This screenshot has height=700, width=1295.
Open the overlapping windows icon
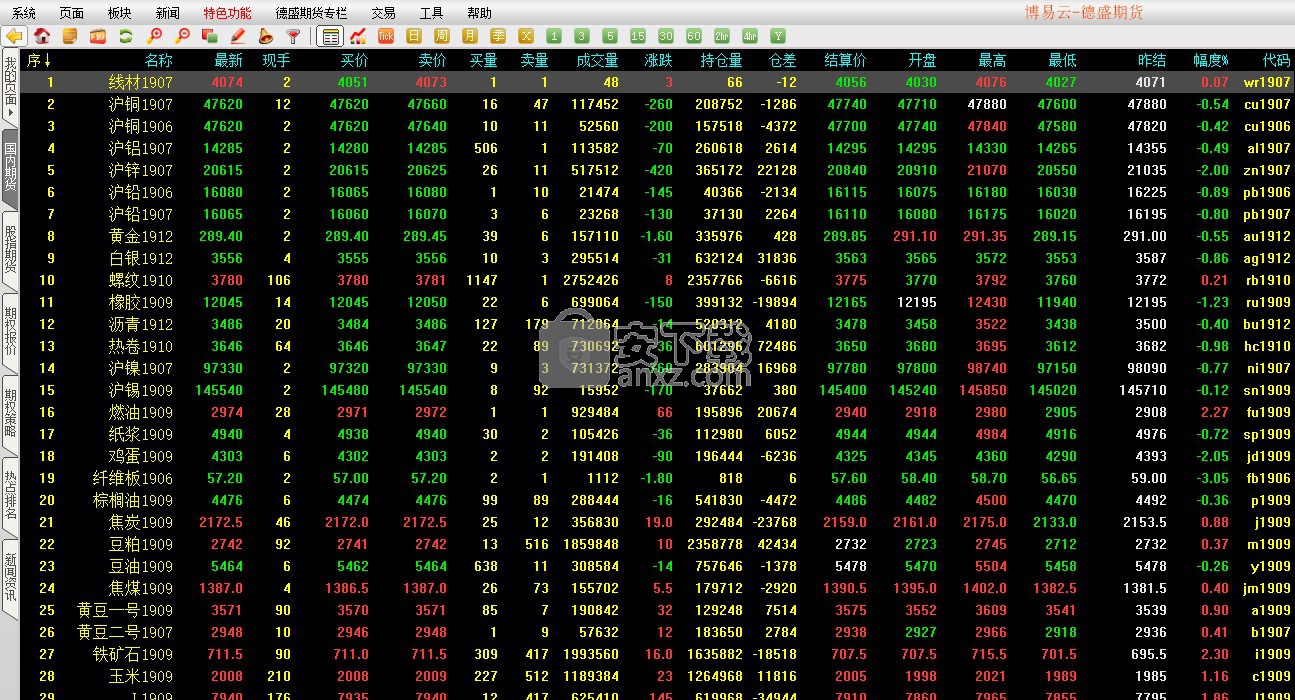click(210, 36)
